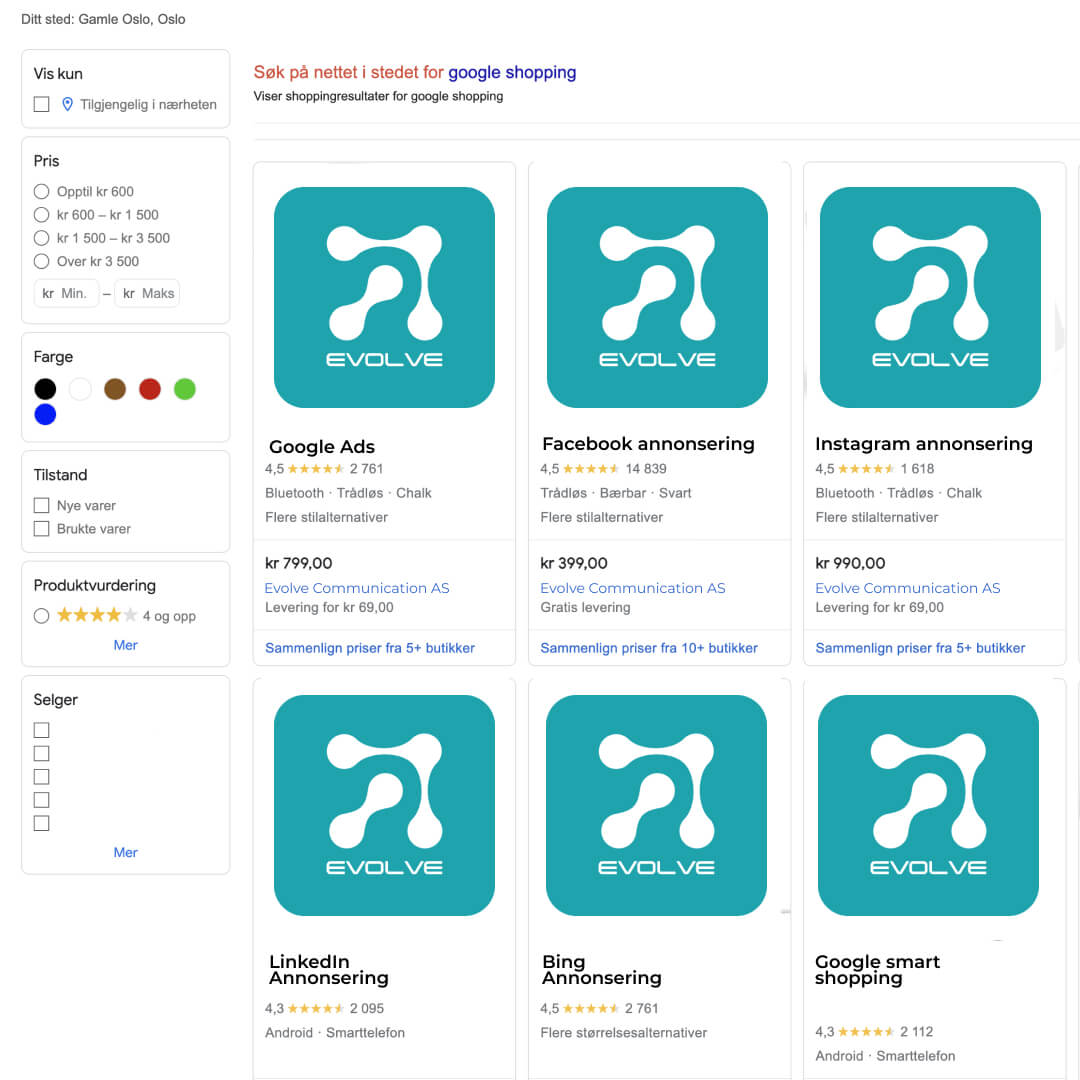Check the Brukte varer condition box
The image size is (1080, 1080).
(x=41, y=529)
